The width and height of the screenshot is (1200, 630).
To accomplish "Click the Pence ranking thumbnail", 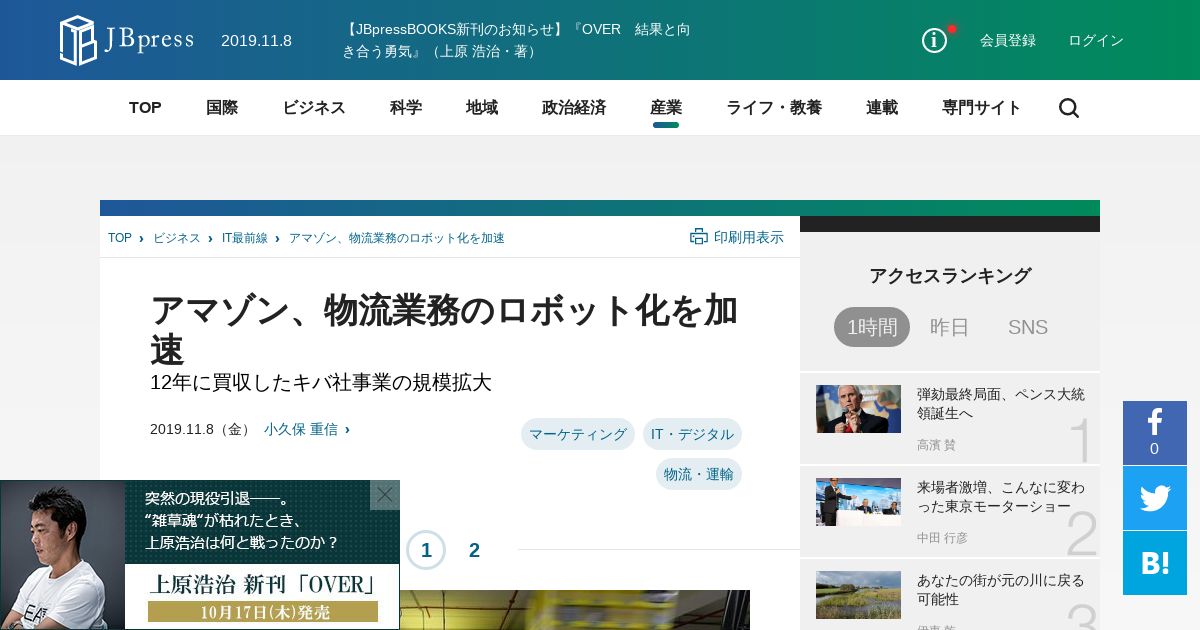I will tap(858, 409).
